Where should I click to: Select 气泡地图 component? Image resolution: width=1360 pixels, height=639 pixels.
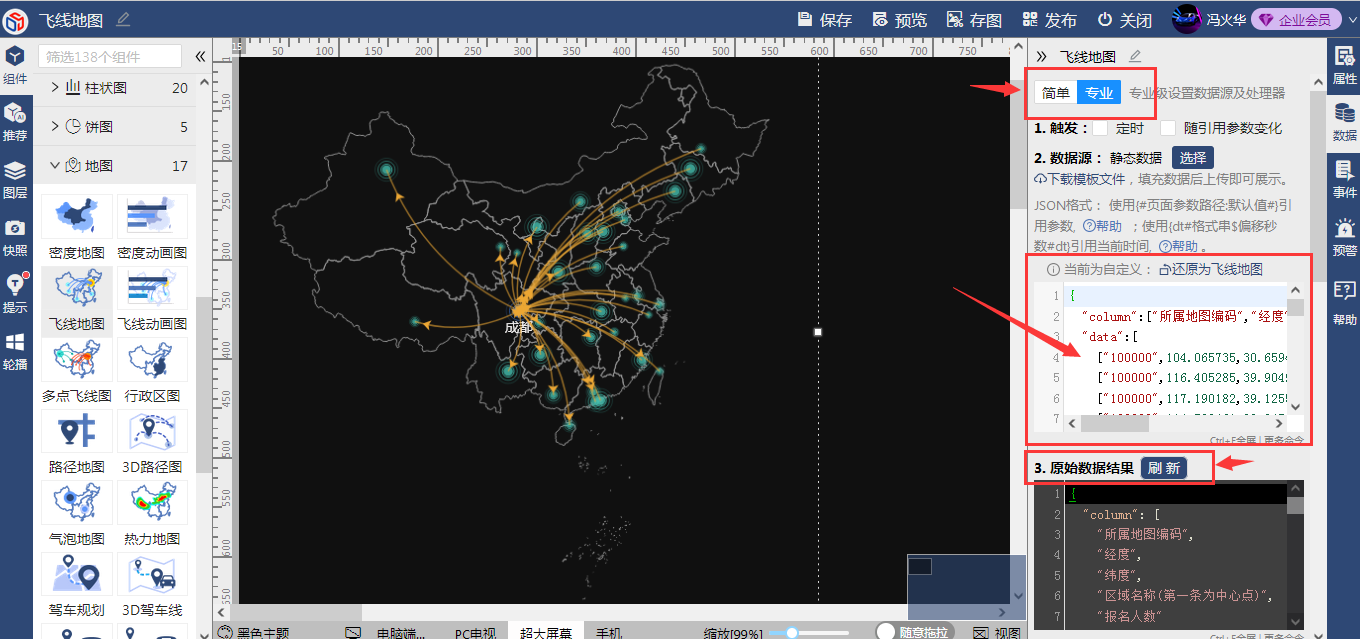(x=77, y=514)
